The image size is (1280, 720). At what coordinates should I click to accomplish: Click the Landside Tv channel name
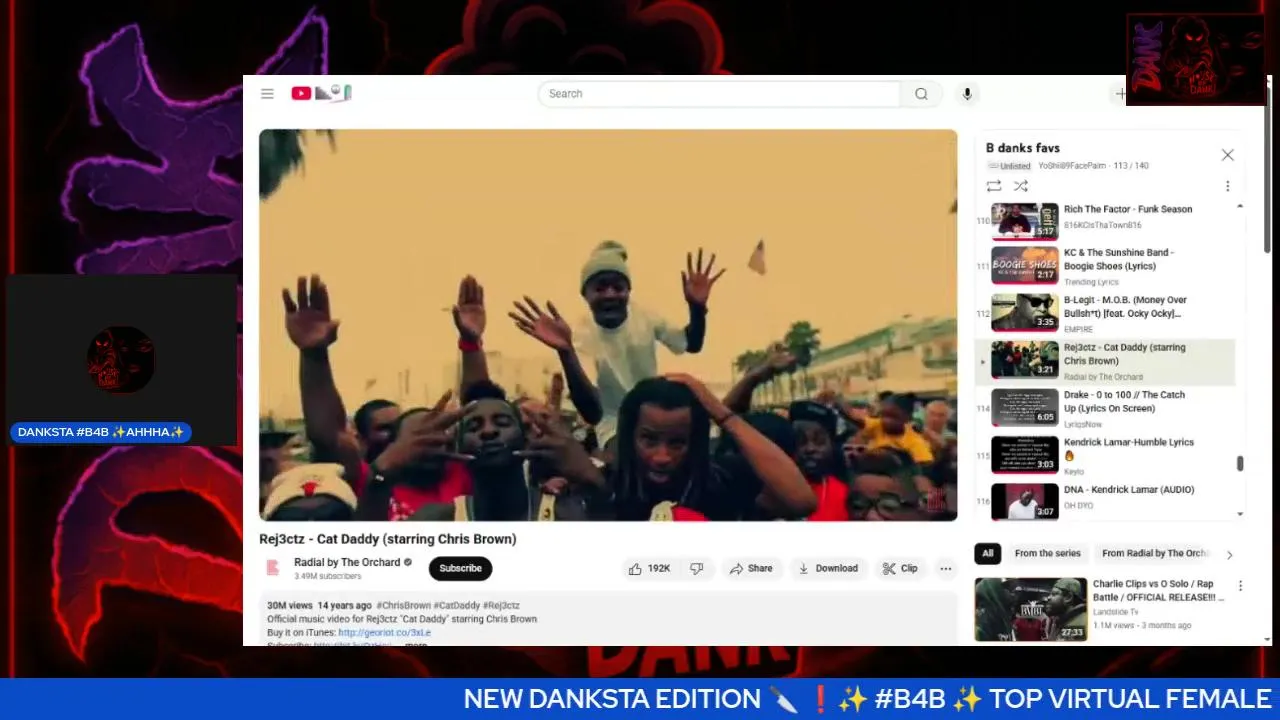coord(1115,612)
